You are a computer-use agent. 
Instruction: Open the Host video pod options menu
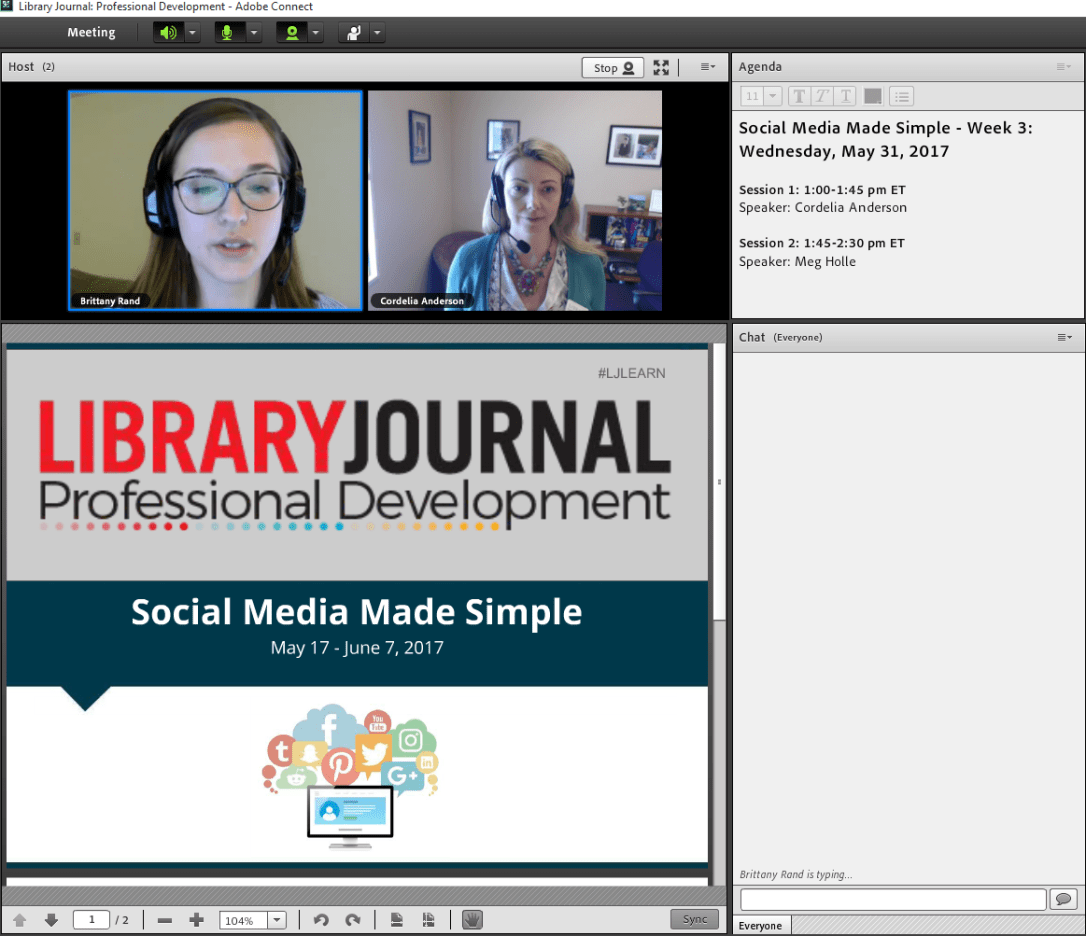[707, 68]
